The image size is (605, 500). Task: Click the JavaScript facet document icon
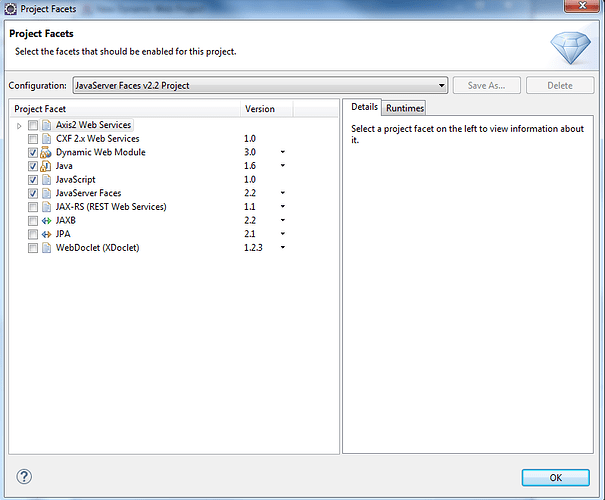point(46,179)
